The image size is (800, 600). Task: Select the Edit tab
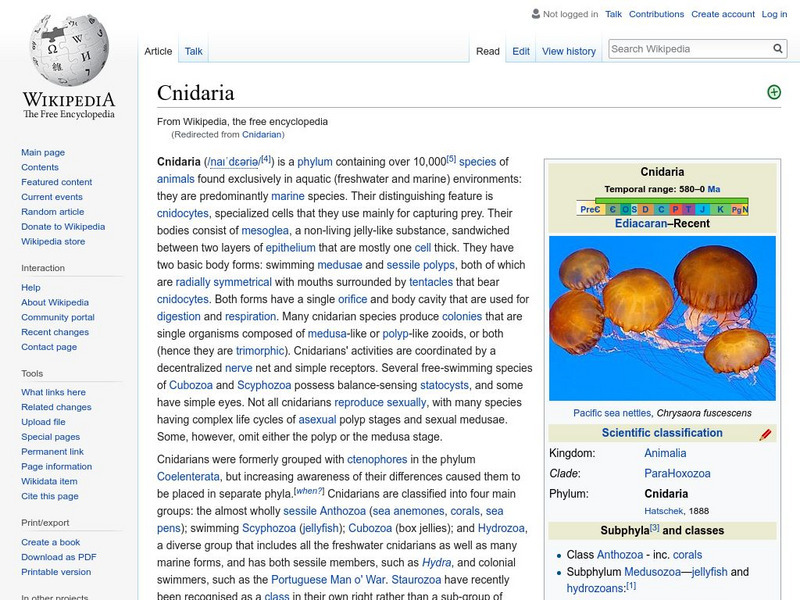(x=520, y=50)
